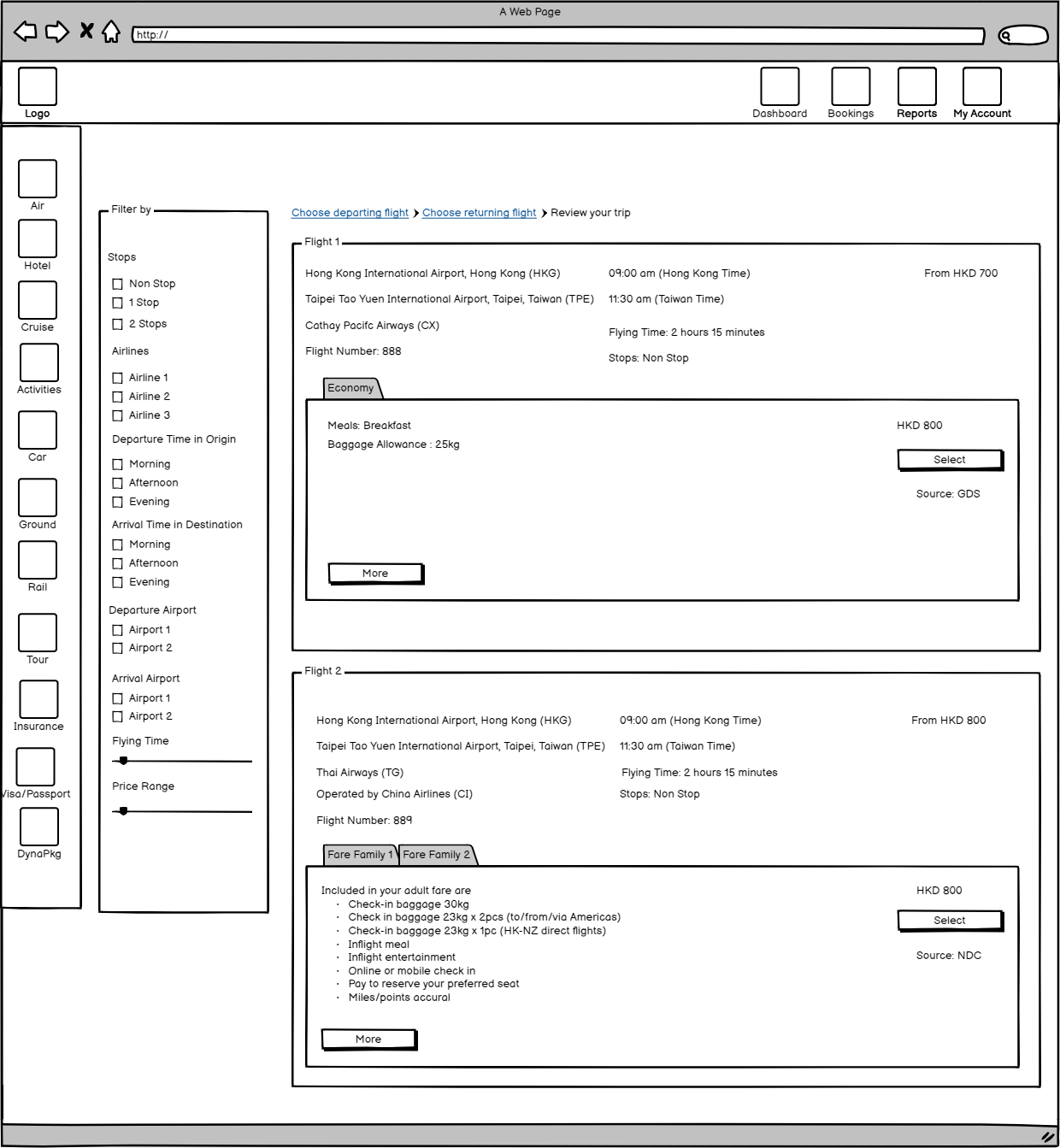Open the Insurance sidebar icon
Image resolution: width=1060 pixels, height=1148 pixels.
coord(38,699)
